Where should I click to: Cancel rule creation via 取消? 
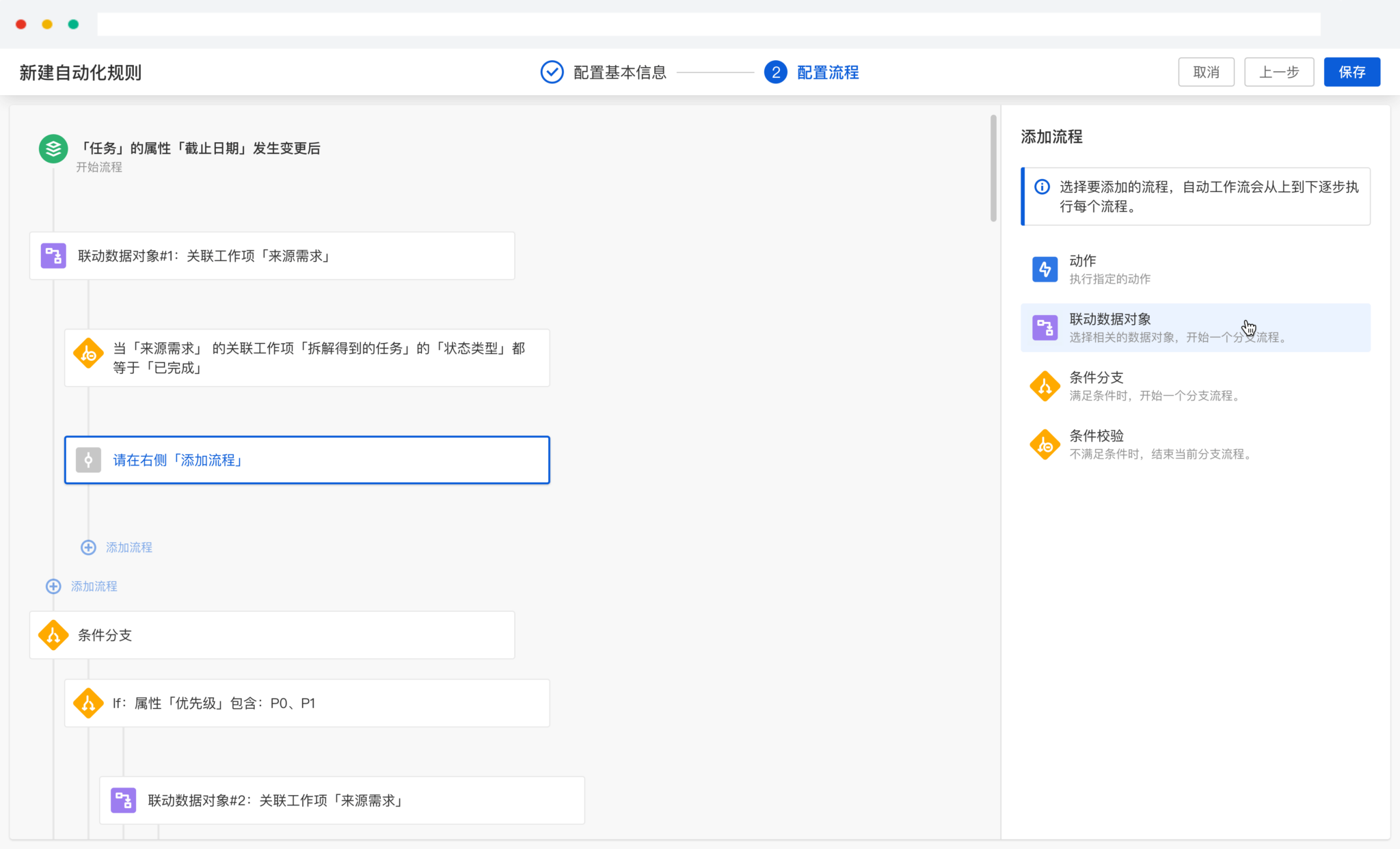point(1206,71)
